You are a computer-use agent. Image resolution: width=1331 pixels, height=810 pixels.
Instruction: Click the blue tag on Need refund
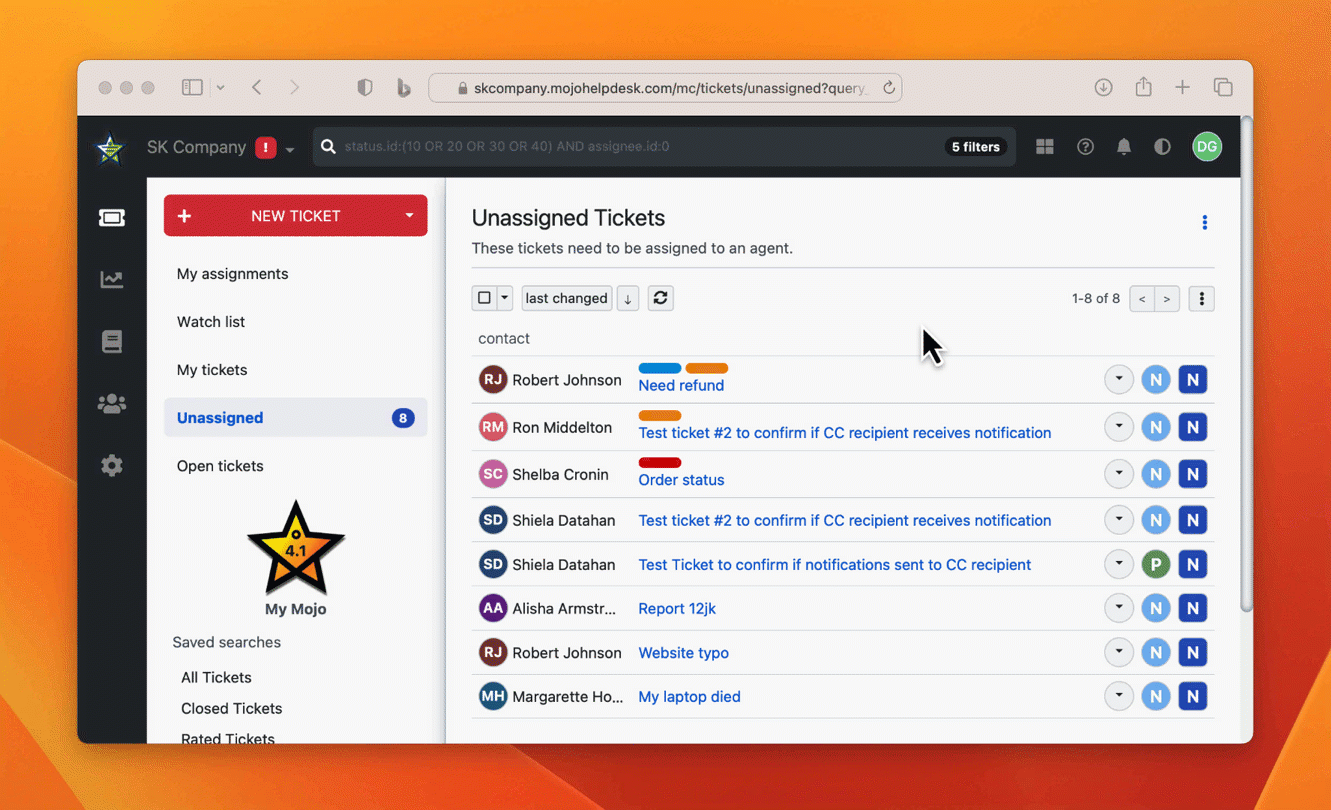[x=660, y=368]
